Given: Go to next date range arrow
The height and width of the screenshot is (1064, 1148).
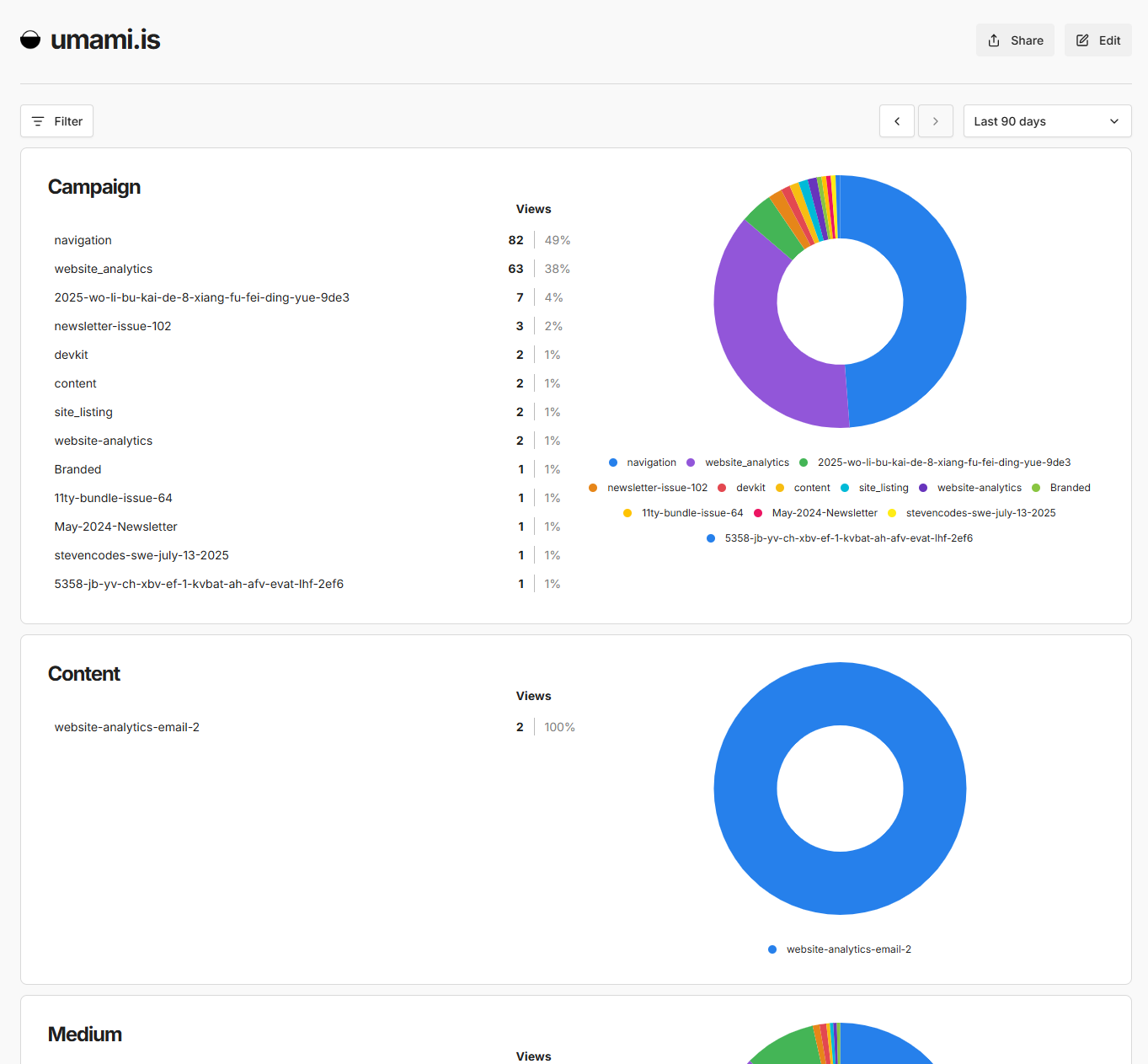Looking at the screenshot, I should [x=935, y=121].
